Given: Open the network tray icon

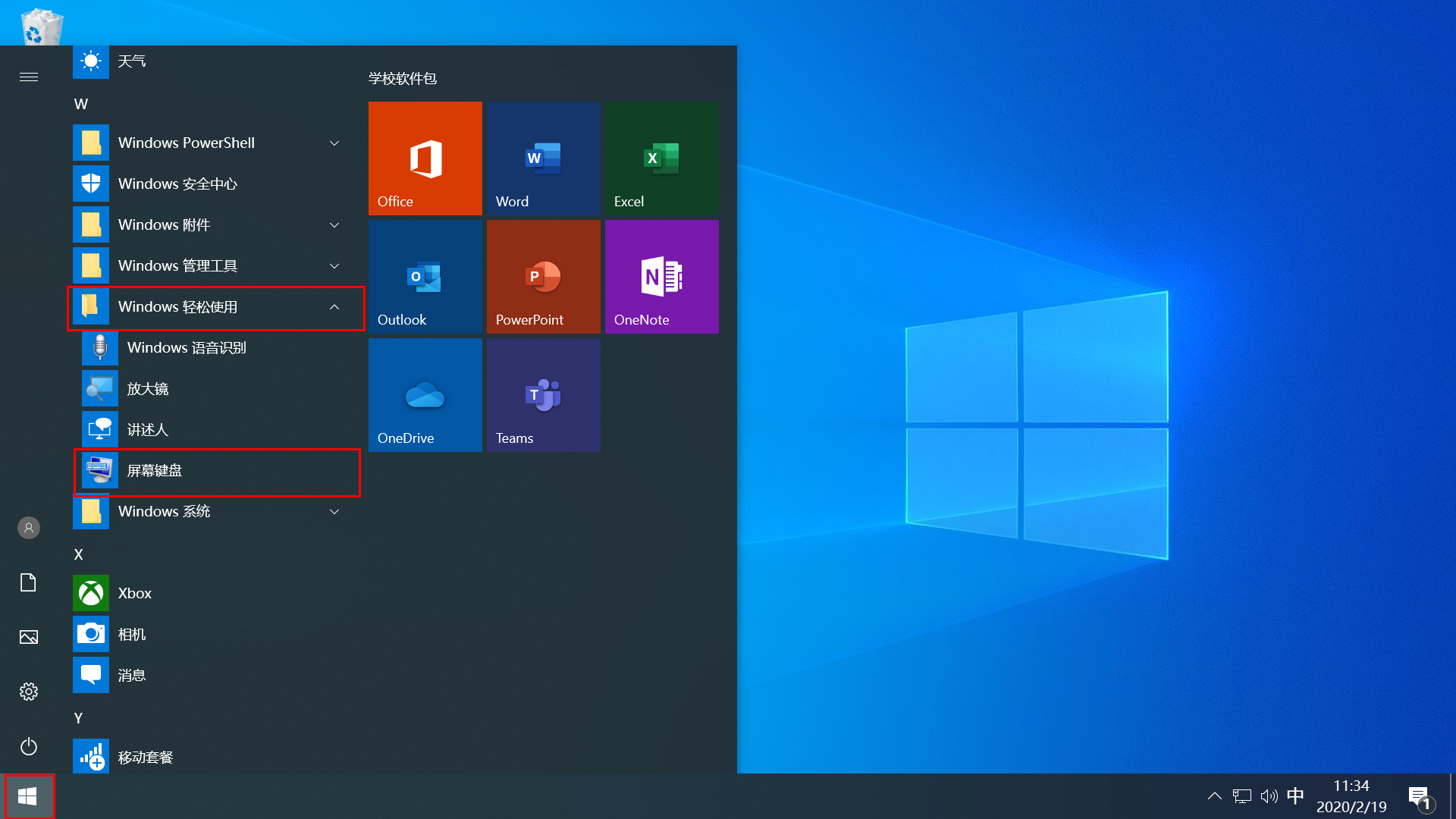Looking at the screenshot, I should (1242, 796).
